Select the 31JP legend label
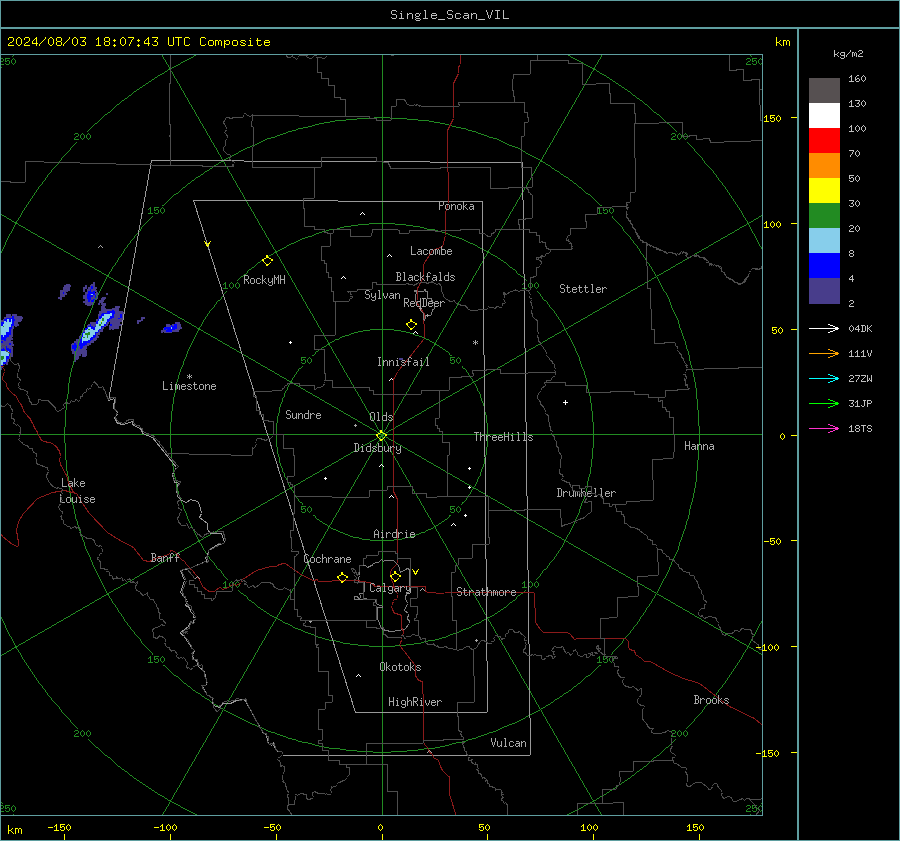Viewport: 900px width, 841px height. point(860,404)
